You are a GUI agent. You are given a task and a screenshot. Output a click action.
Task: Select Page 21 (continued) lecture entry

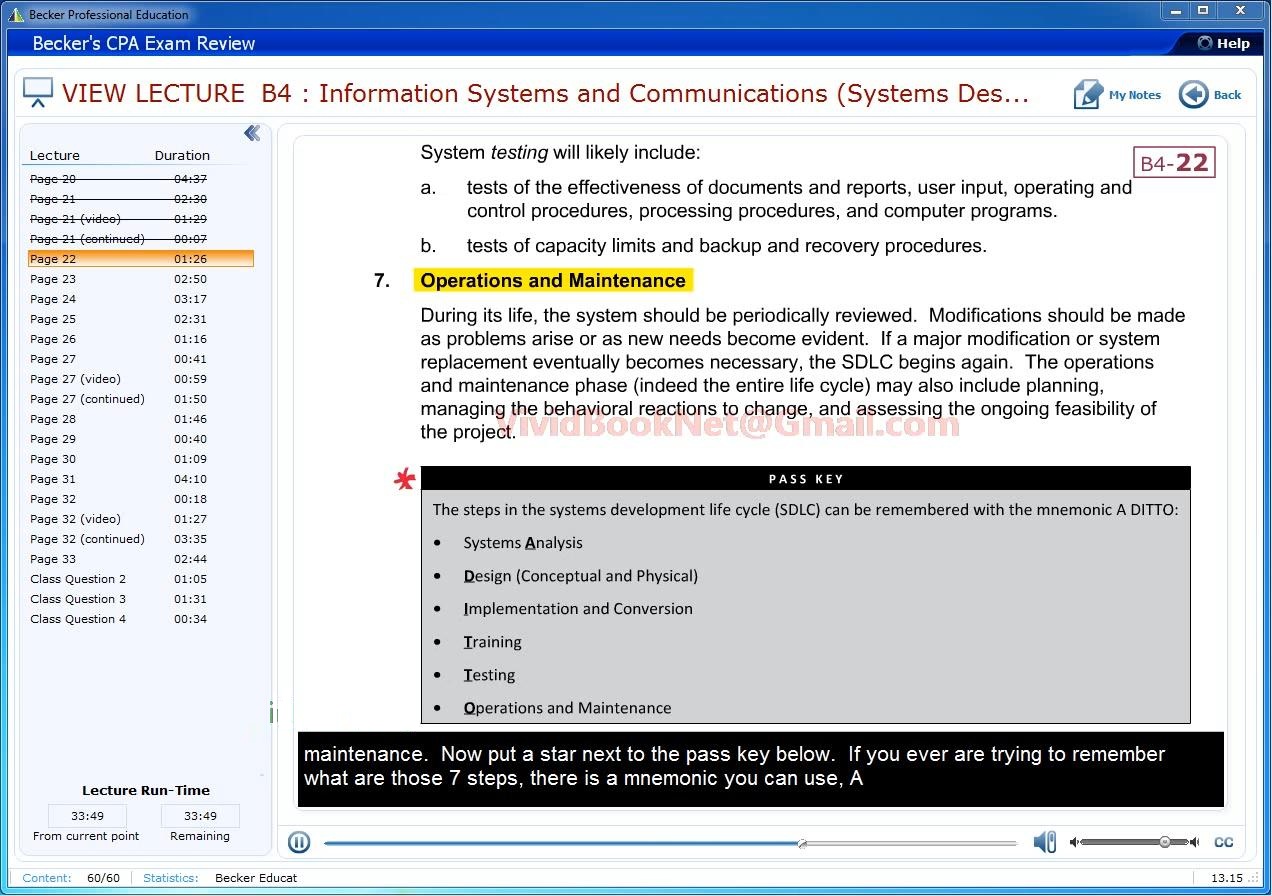click(140, 239)
